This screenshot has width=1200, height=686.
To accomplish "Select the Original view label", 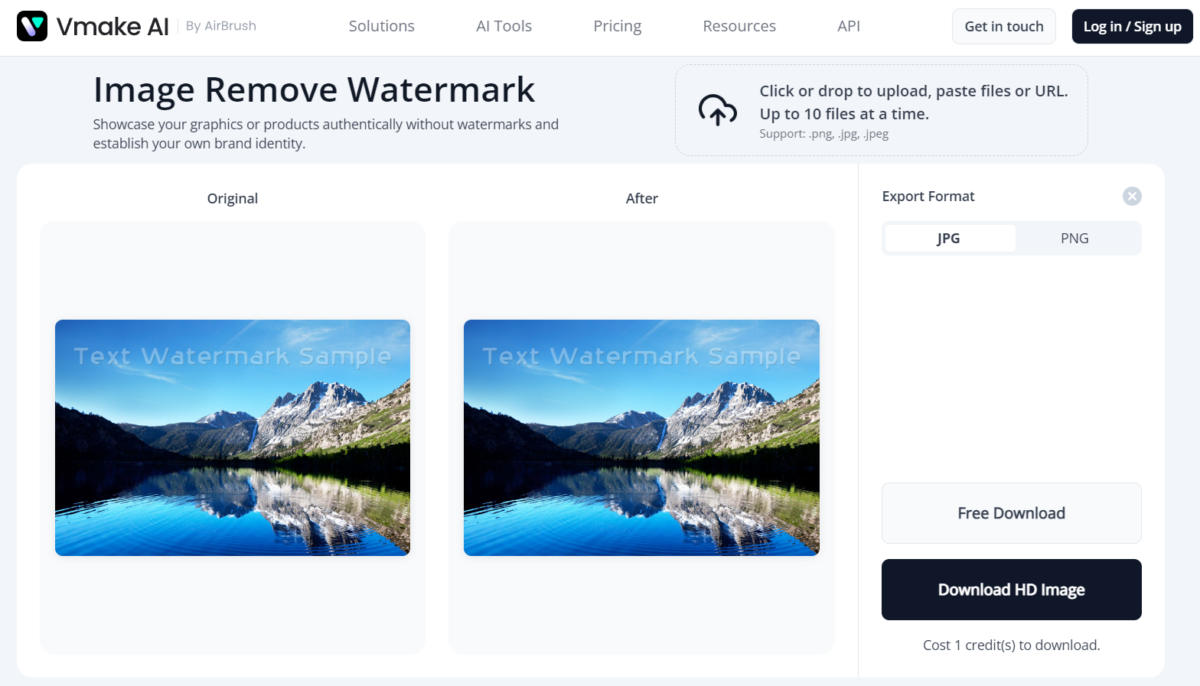I will (232, 198).
